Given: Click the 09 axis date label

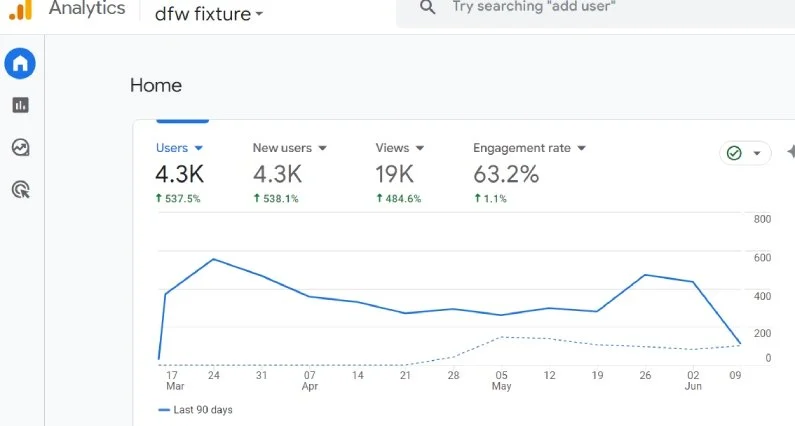Looking at the screenshot, I should tap(735, 375).
